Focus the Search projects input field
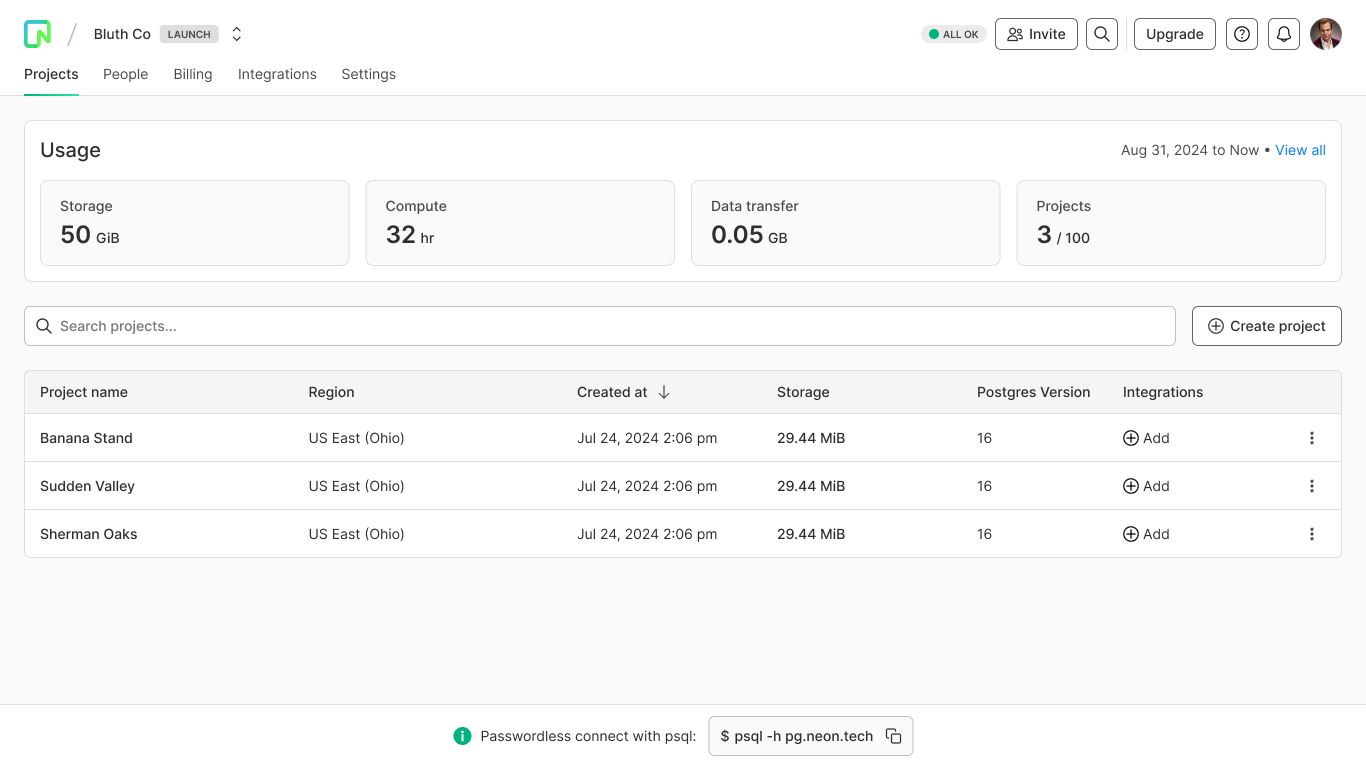1366x768 pixels. [x=600, y=326]
